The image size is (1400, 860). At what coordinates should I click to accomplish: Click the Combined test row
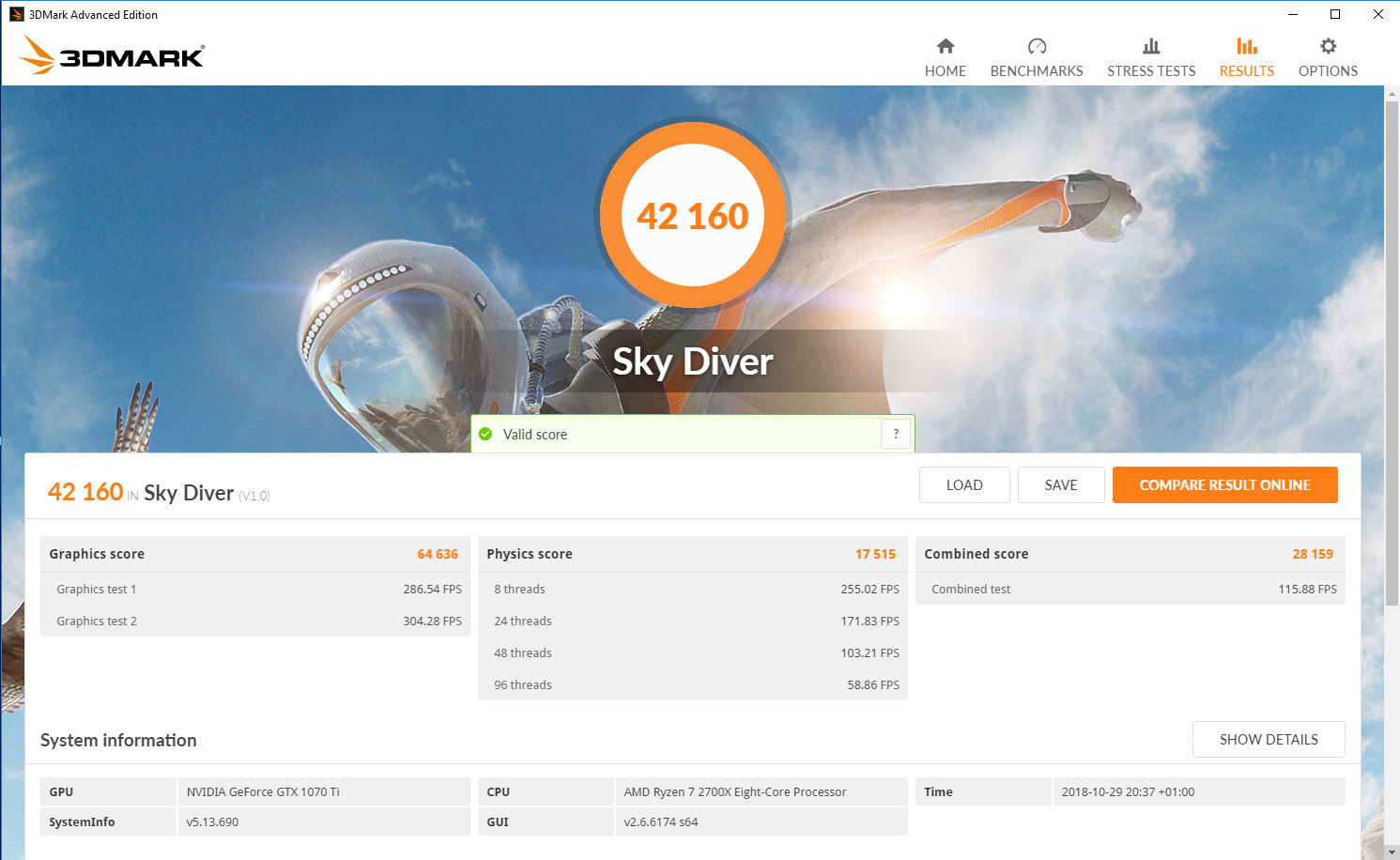1131,590
